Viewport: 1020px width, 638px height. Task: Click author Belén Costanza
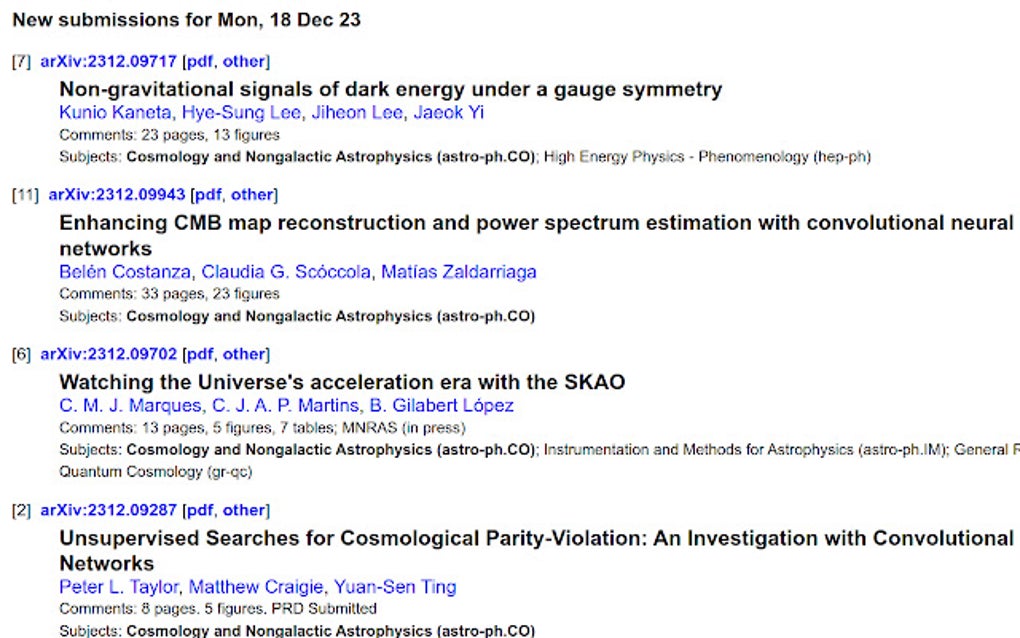(x=125, y=272)
